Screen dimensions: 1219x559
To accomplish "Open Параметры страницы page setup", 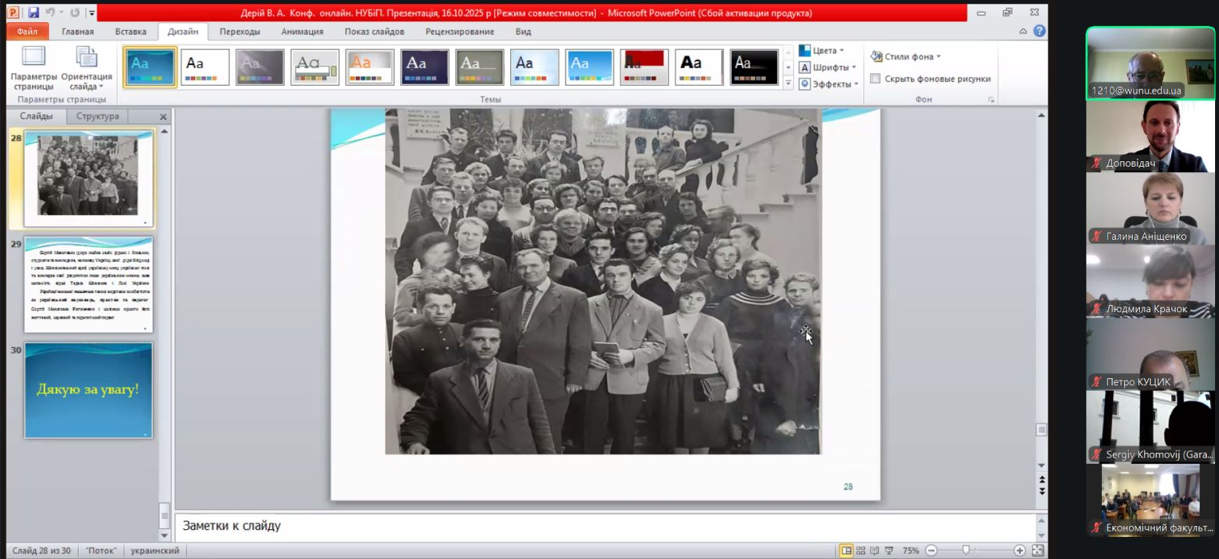I will point(34,67).
